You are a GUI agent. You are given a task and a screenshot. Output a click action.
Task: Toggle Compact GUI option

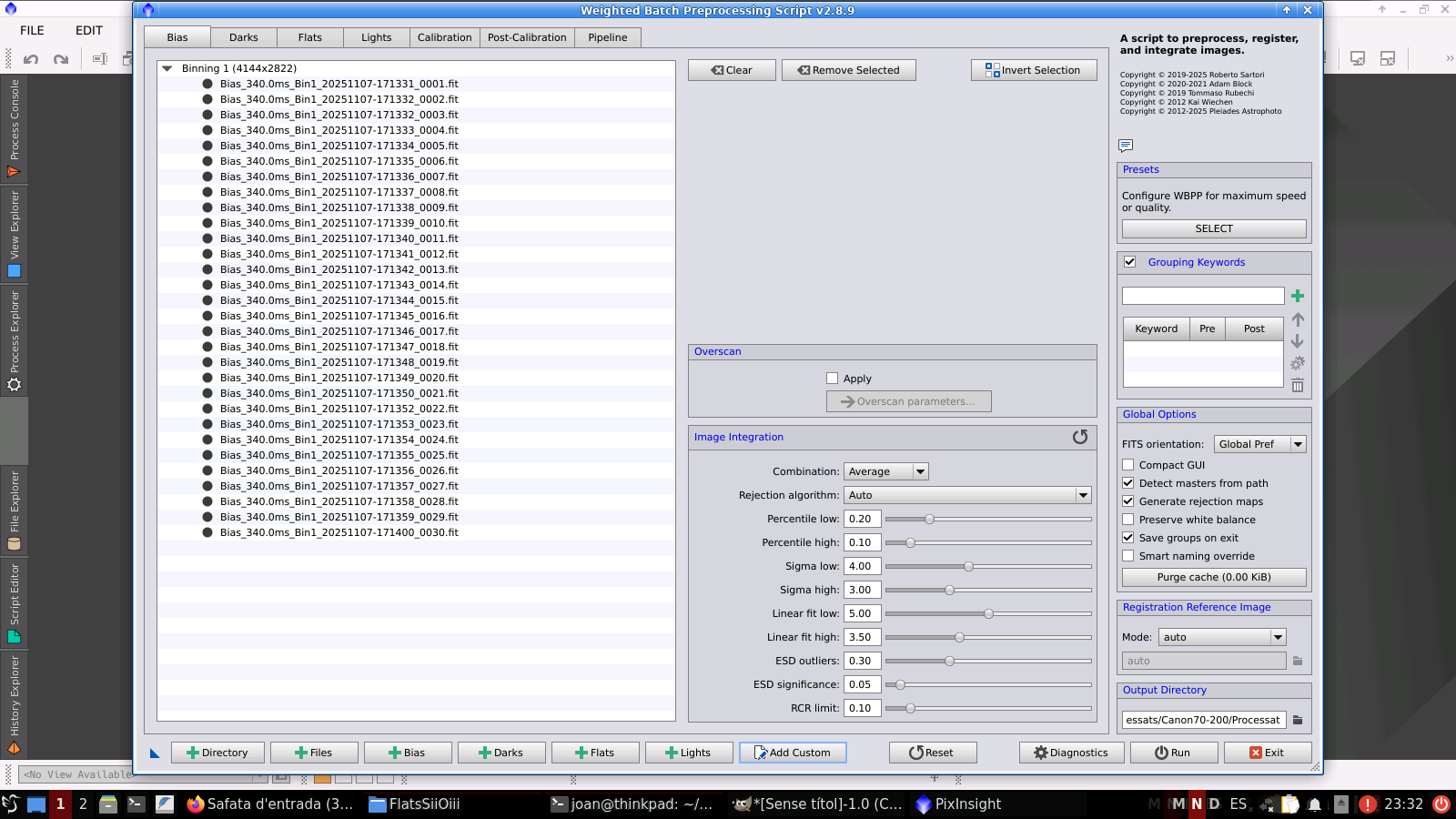coord(1128,465)
